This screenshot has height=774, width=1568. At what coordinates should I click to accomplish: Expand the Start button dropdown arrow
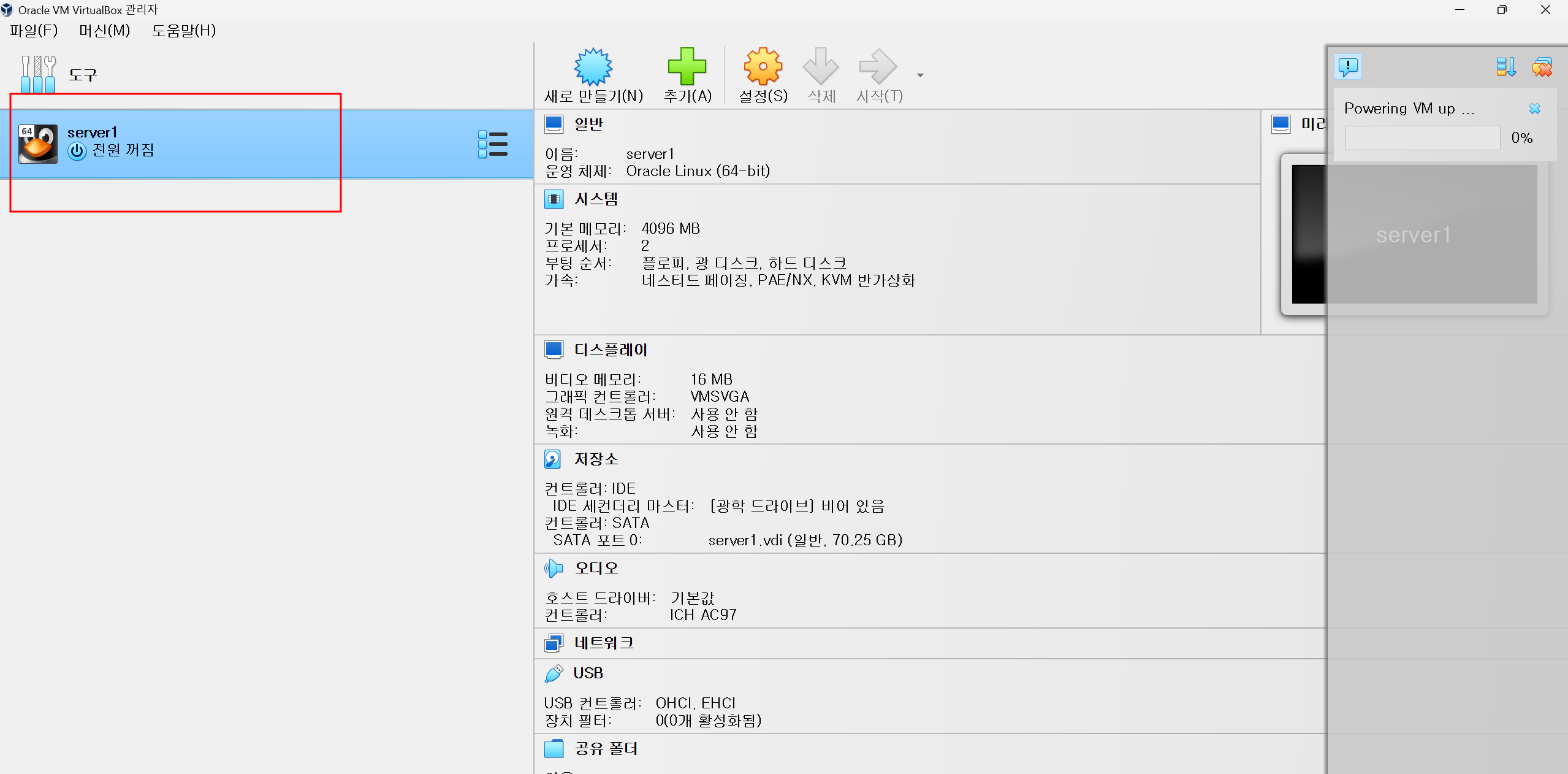tap(920, 75)
